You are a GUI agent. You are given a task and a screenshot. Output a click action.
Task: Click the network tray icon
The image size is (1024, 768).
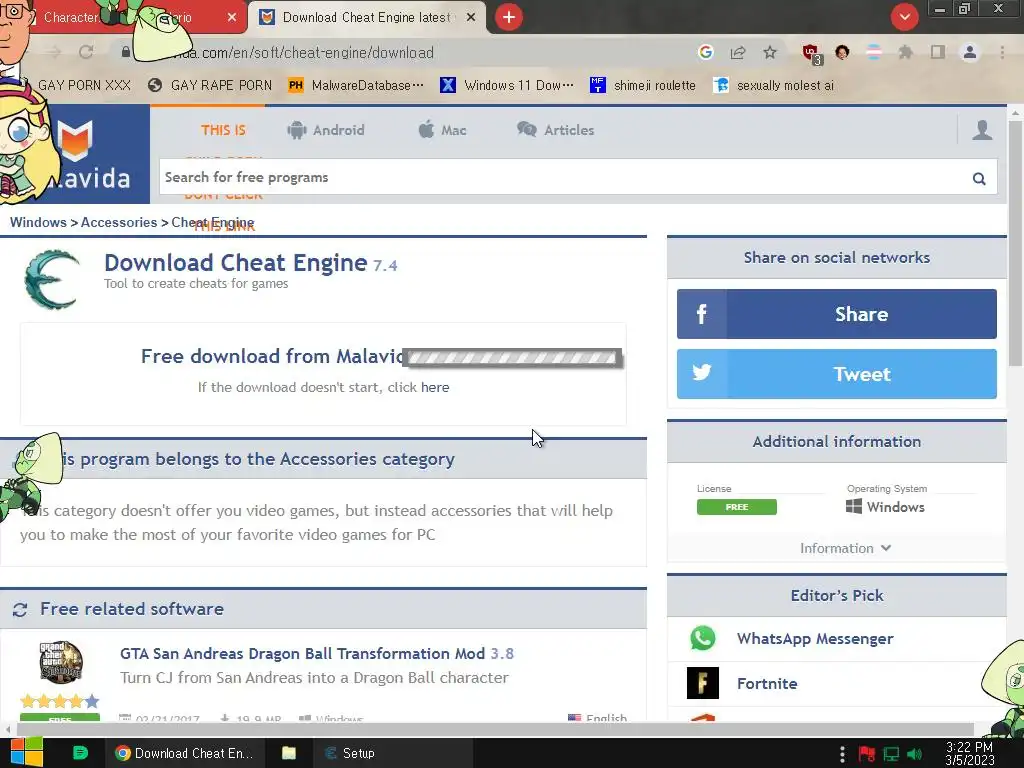891,754
